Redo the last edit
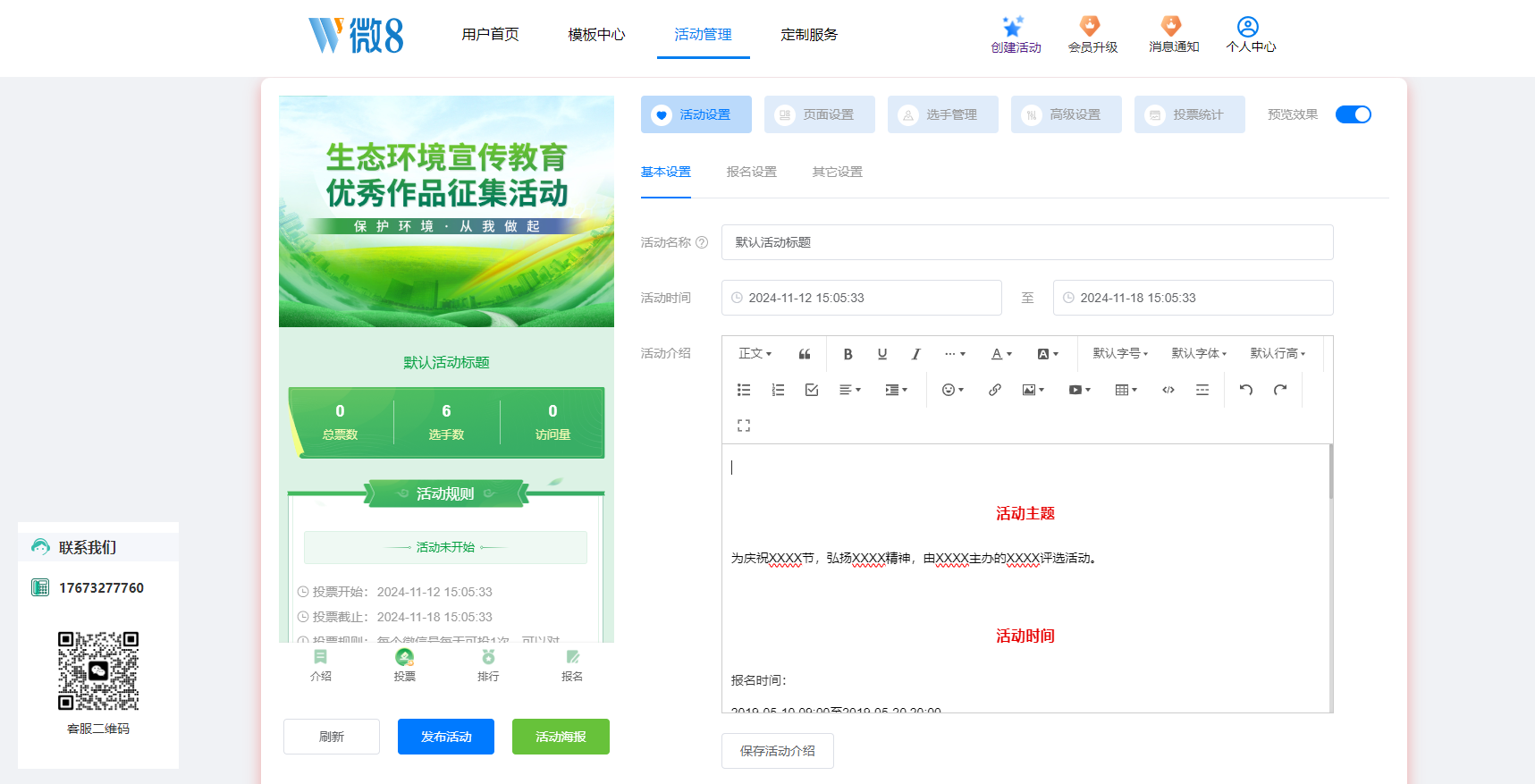 tap(1280, 390)
